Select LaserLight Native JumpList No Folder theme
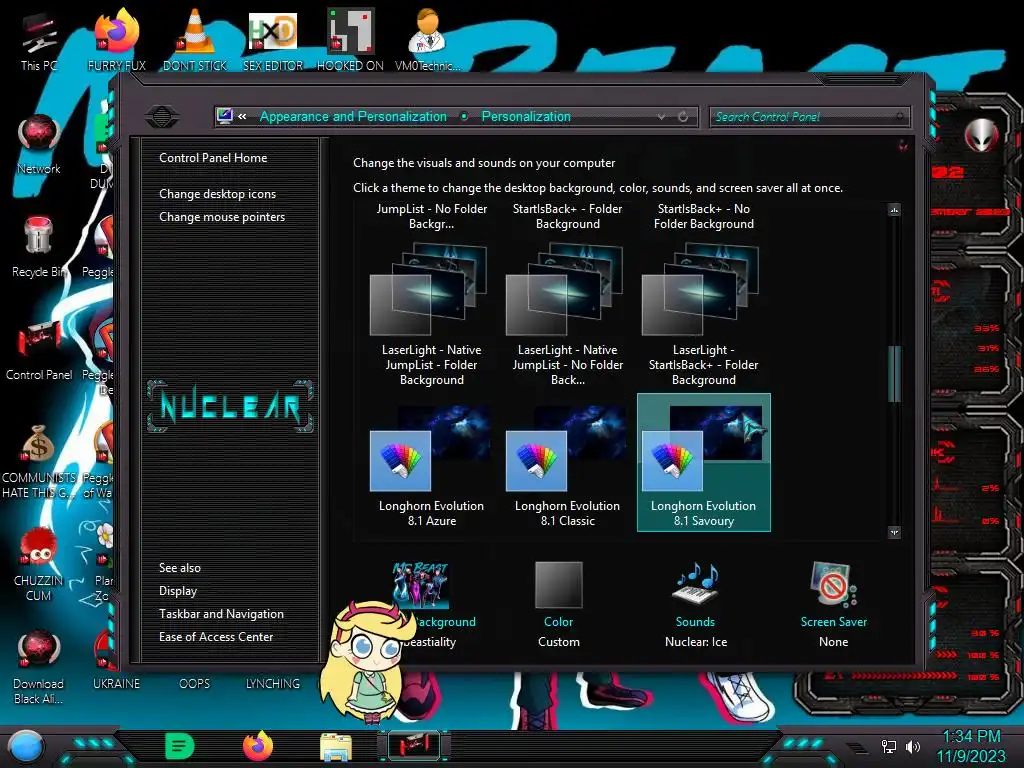This screenshot has width=1024, height=768. click(x=568, y=313)
